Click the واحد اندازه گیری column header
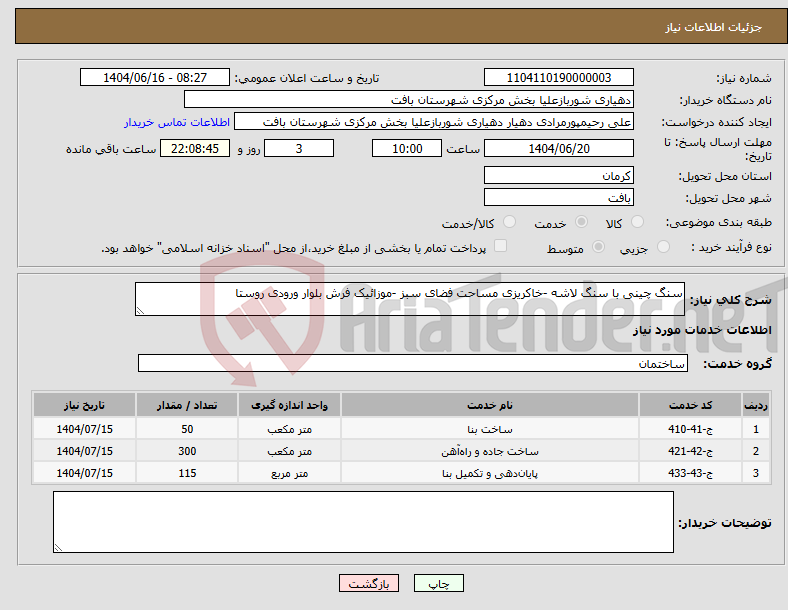The width and height of the screenshot is (788, 610). point(289,405)
